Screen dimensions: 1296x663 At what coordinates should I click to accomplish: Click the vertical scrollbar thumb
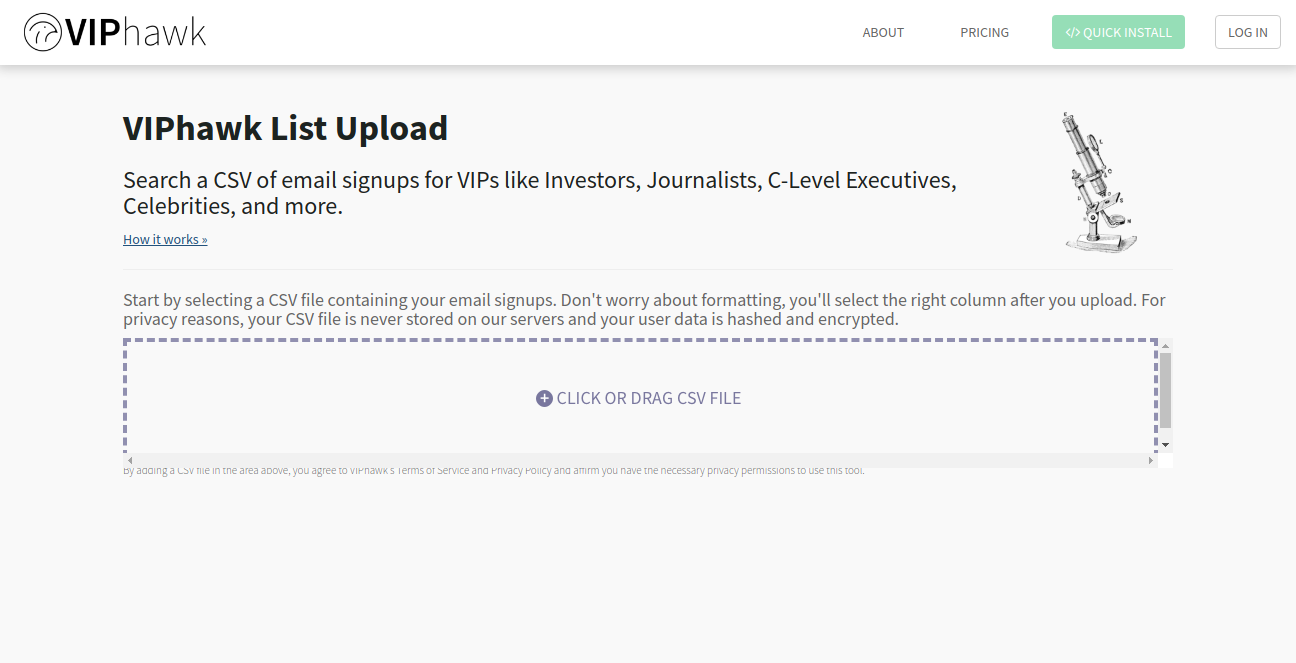[x=1166, y=390]
